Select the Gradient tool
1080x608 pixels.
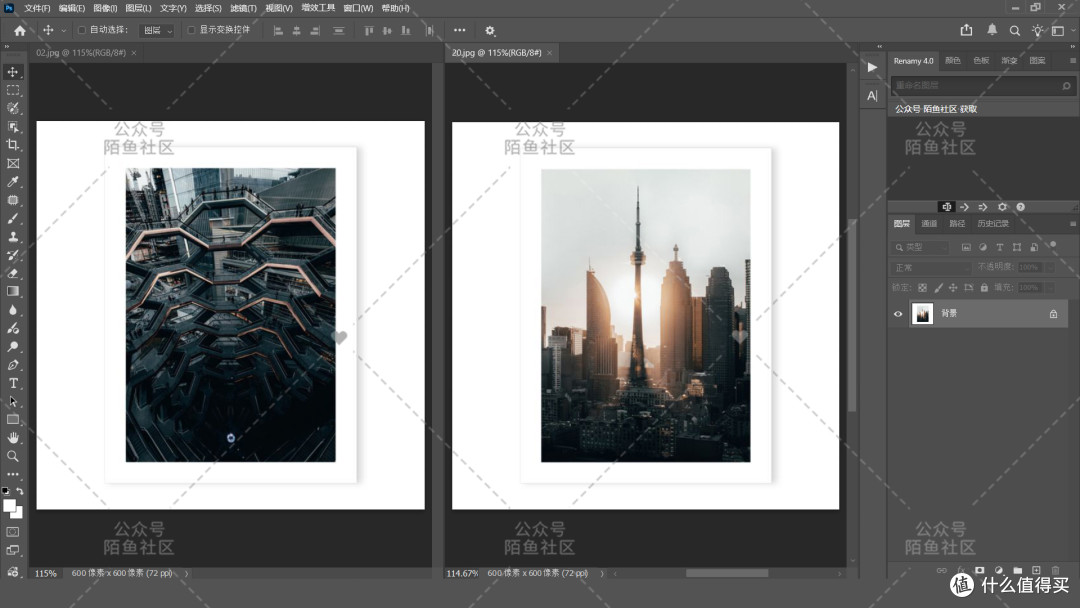point(13,291)
